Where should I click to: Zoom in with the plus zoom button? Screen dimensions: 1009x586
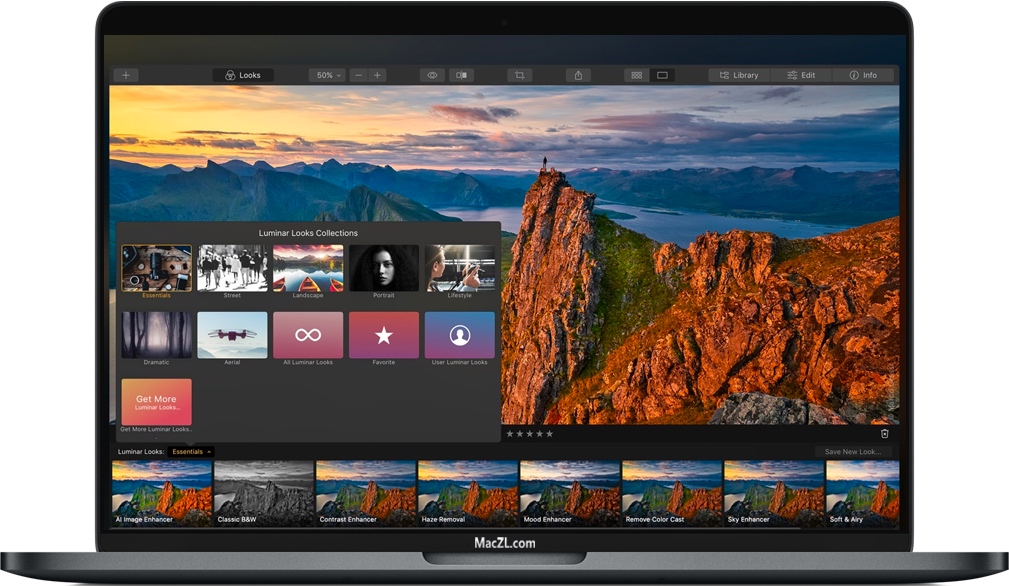(377, 75)
